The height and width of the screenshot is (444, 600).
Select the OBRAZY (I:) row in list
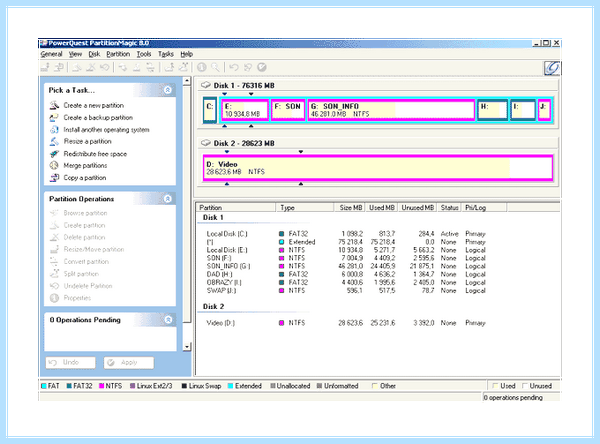346,282
